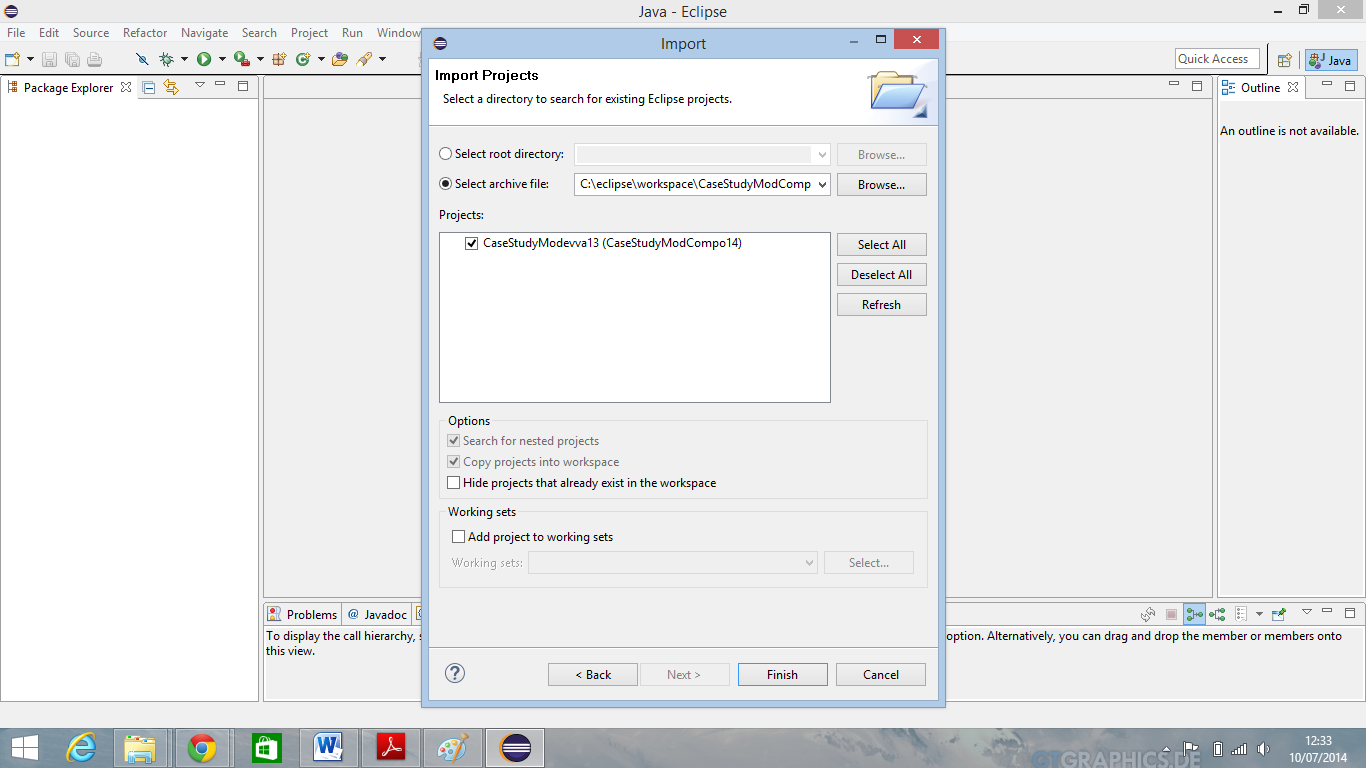
Task: Enable 'Hide projects that already exist' option
Action: click(454, 483)
